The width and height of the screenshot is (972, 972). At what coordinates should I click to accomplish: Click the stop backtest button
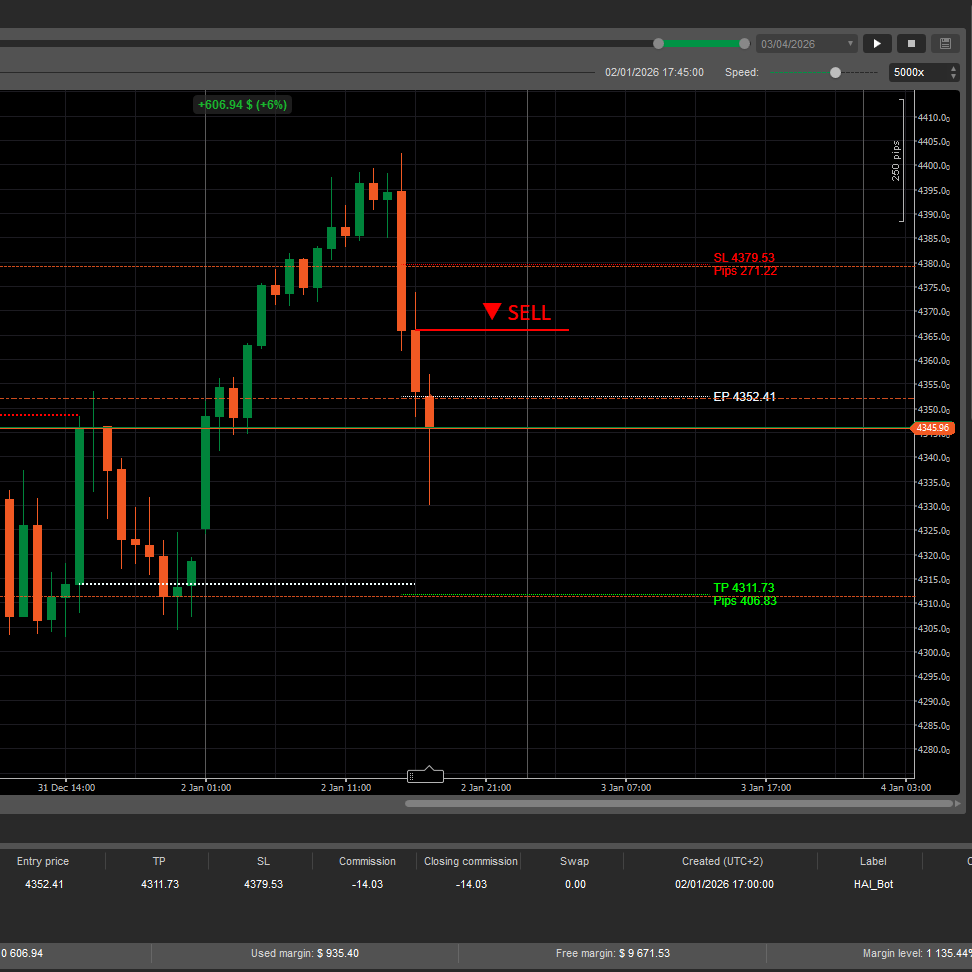pos(911,44)
